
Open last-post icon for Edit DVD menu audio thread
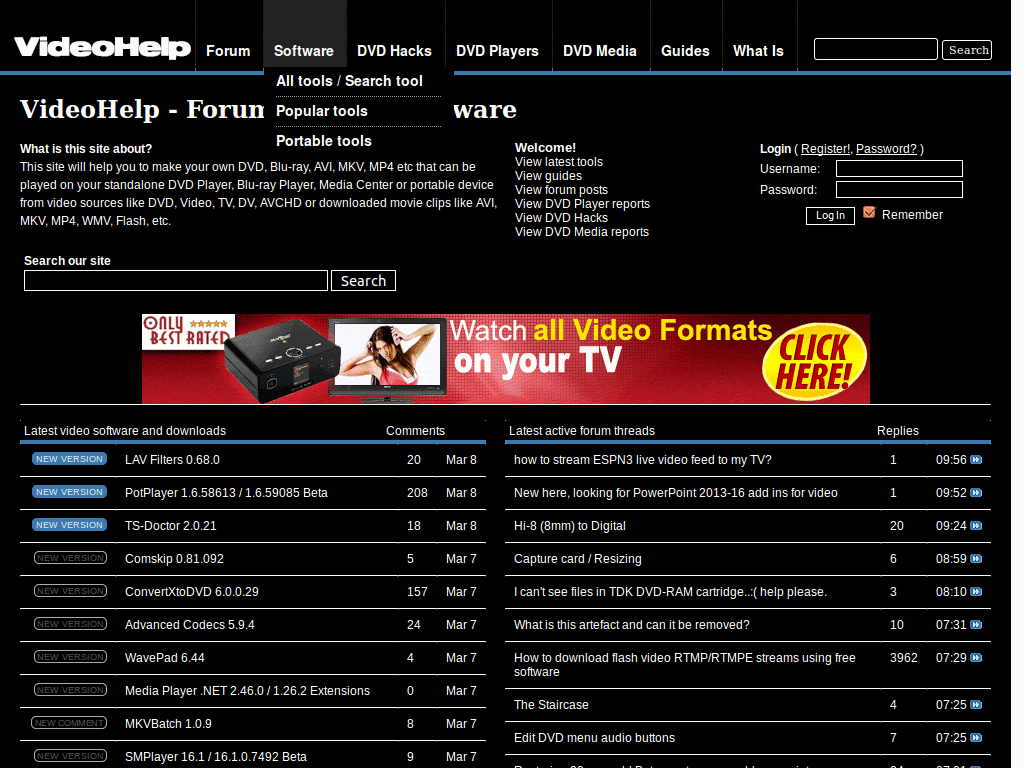976,737
